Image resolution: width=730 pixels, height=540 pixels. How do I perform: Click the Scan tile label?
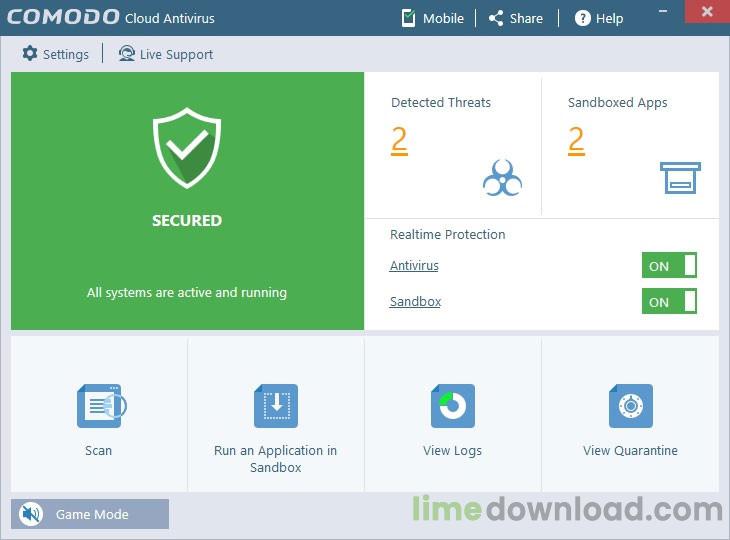coord(98,450)
